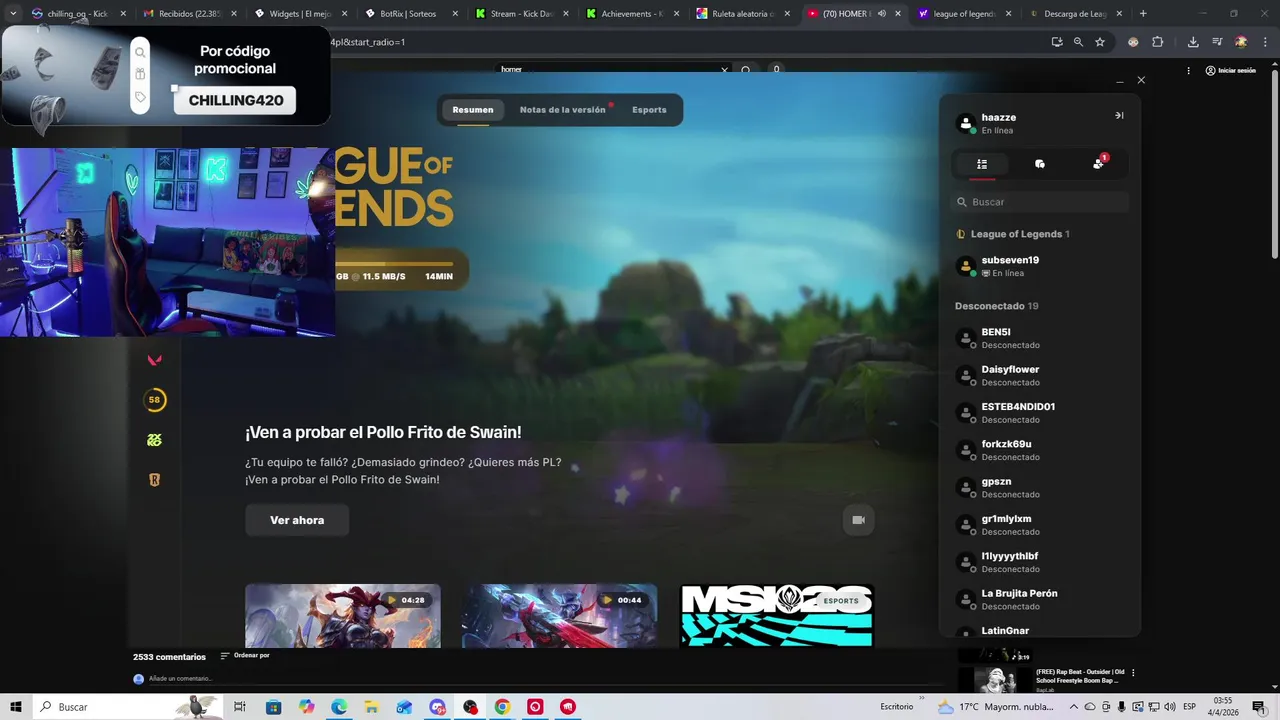Open tab search dropdown in Chrome
Viewport: 1280px width, 720px height.
pos(13,14)
